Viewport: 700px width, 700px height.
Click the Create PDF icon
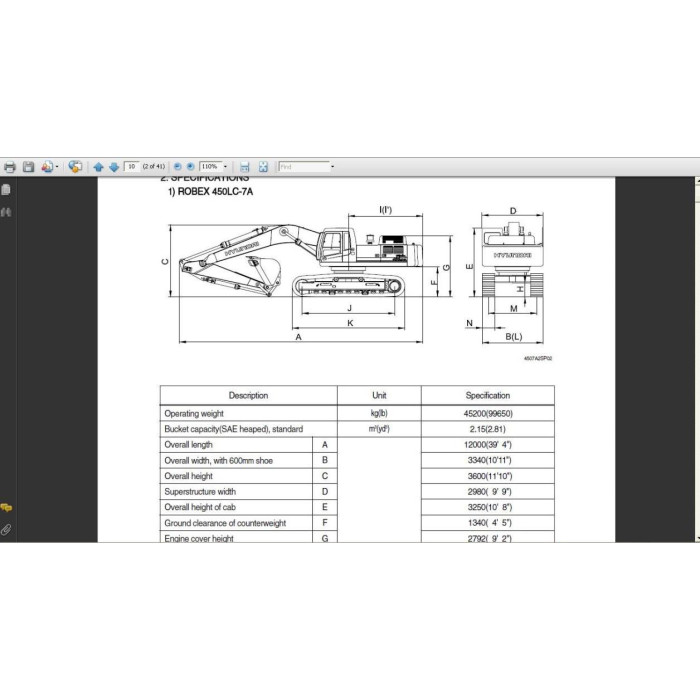point(47,167)
